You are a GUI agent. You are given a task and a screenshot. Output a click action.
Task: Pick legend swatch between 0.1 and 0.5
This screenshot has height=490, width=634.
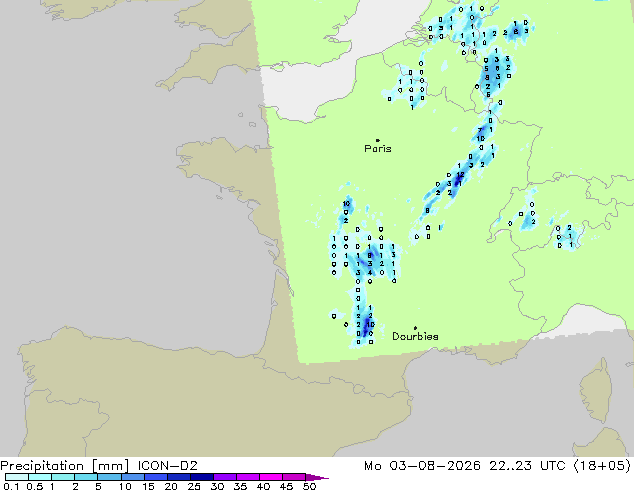pyautogui.click(x=17, y=477)
